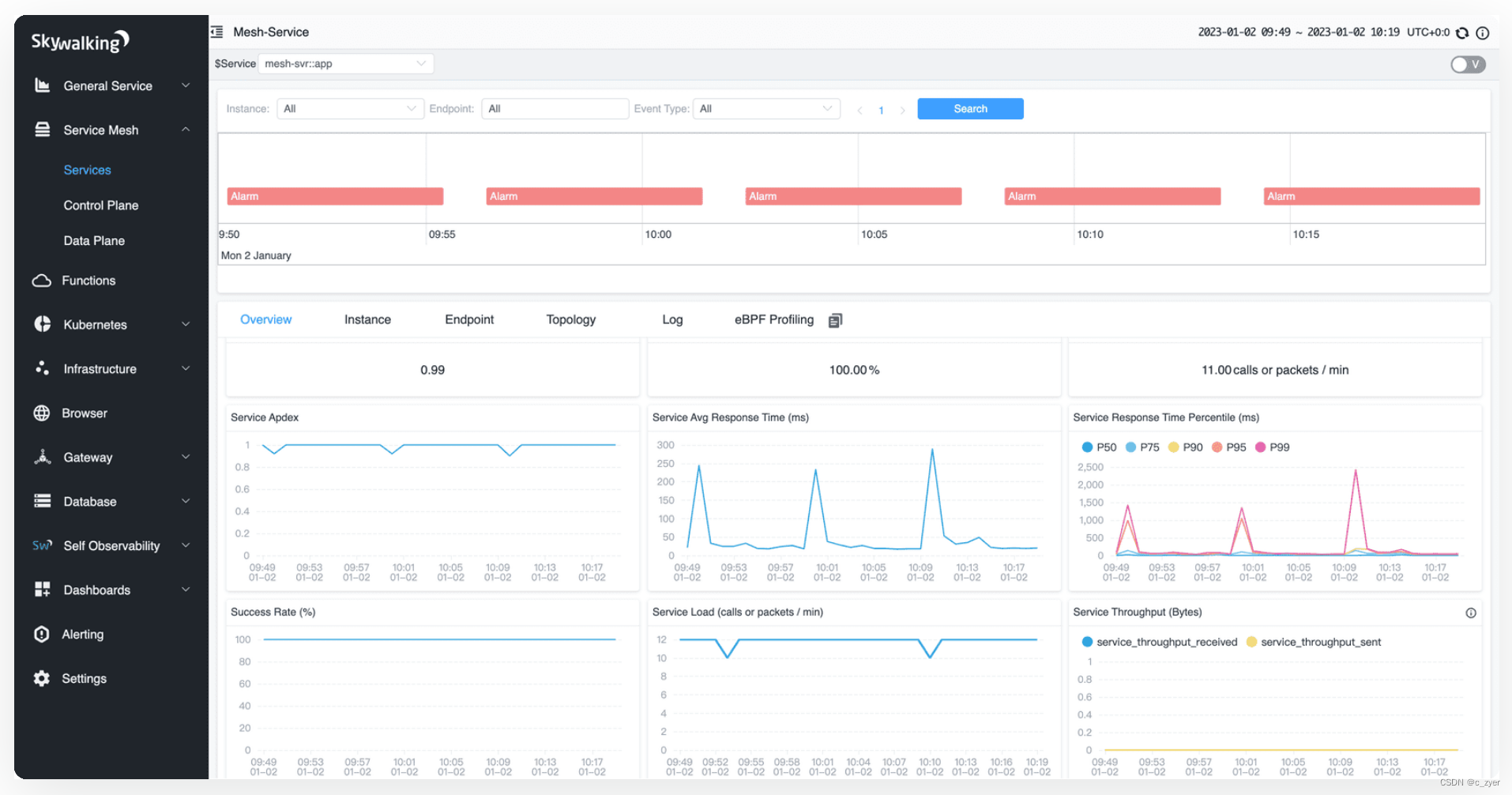Viewport: 1512px width, 795px height.
Task: Expand Database chevron
Action: [186, 501]
